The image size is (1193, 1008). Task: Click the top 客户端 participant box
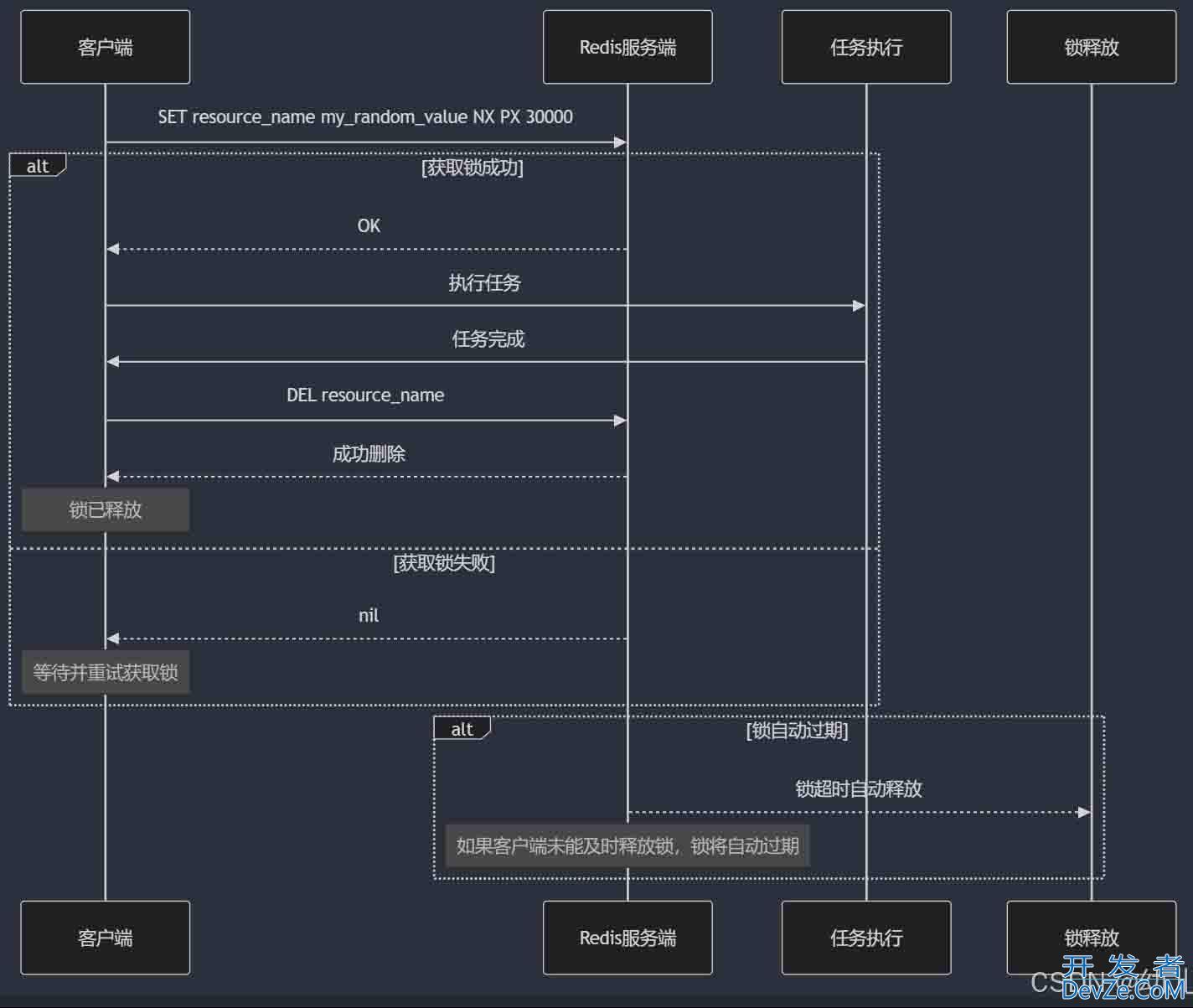106,47
